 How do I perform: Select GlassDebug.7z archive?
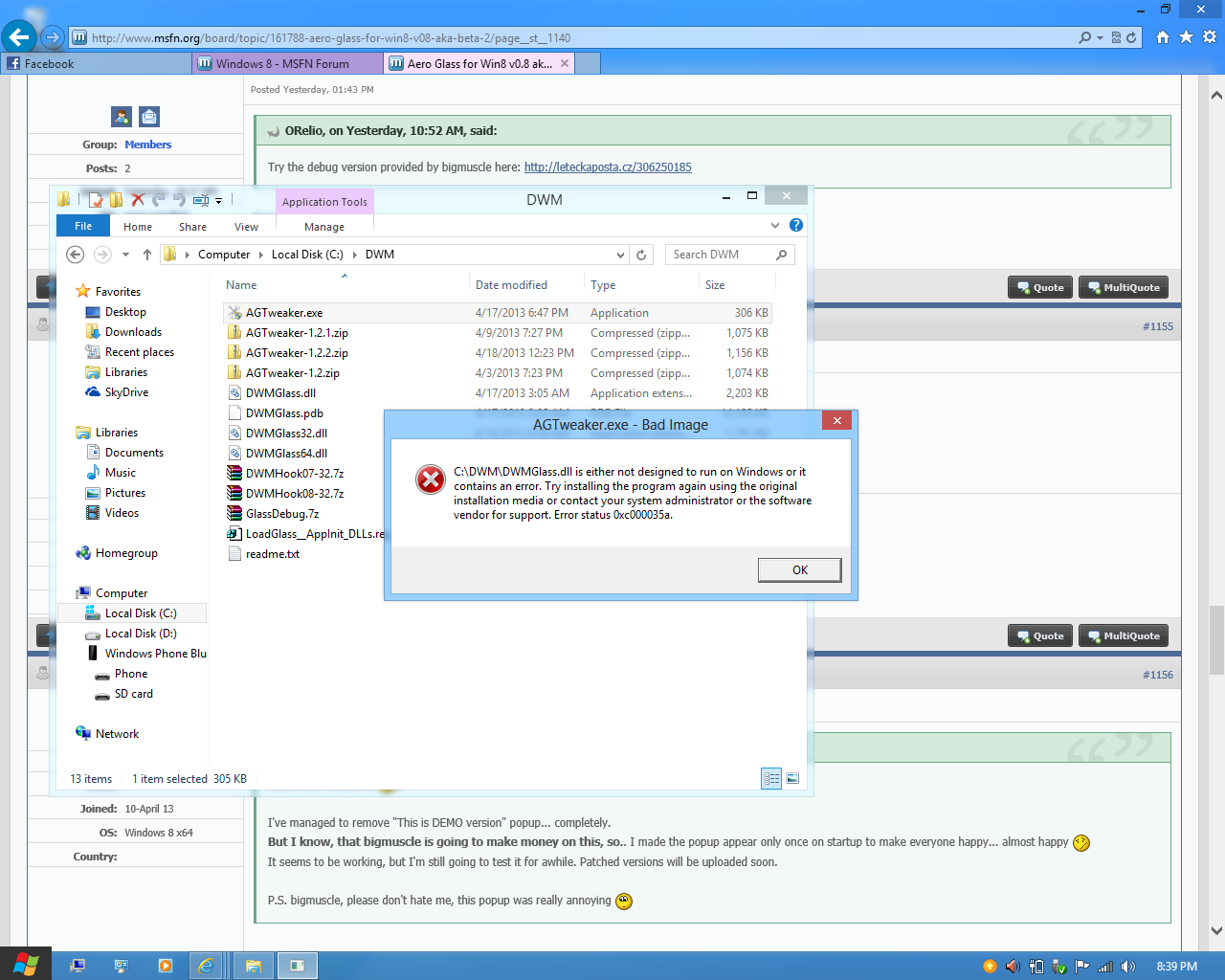(282, 514)
